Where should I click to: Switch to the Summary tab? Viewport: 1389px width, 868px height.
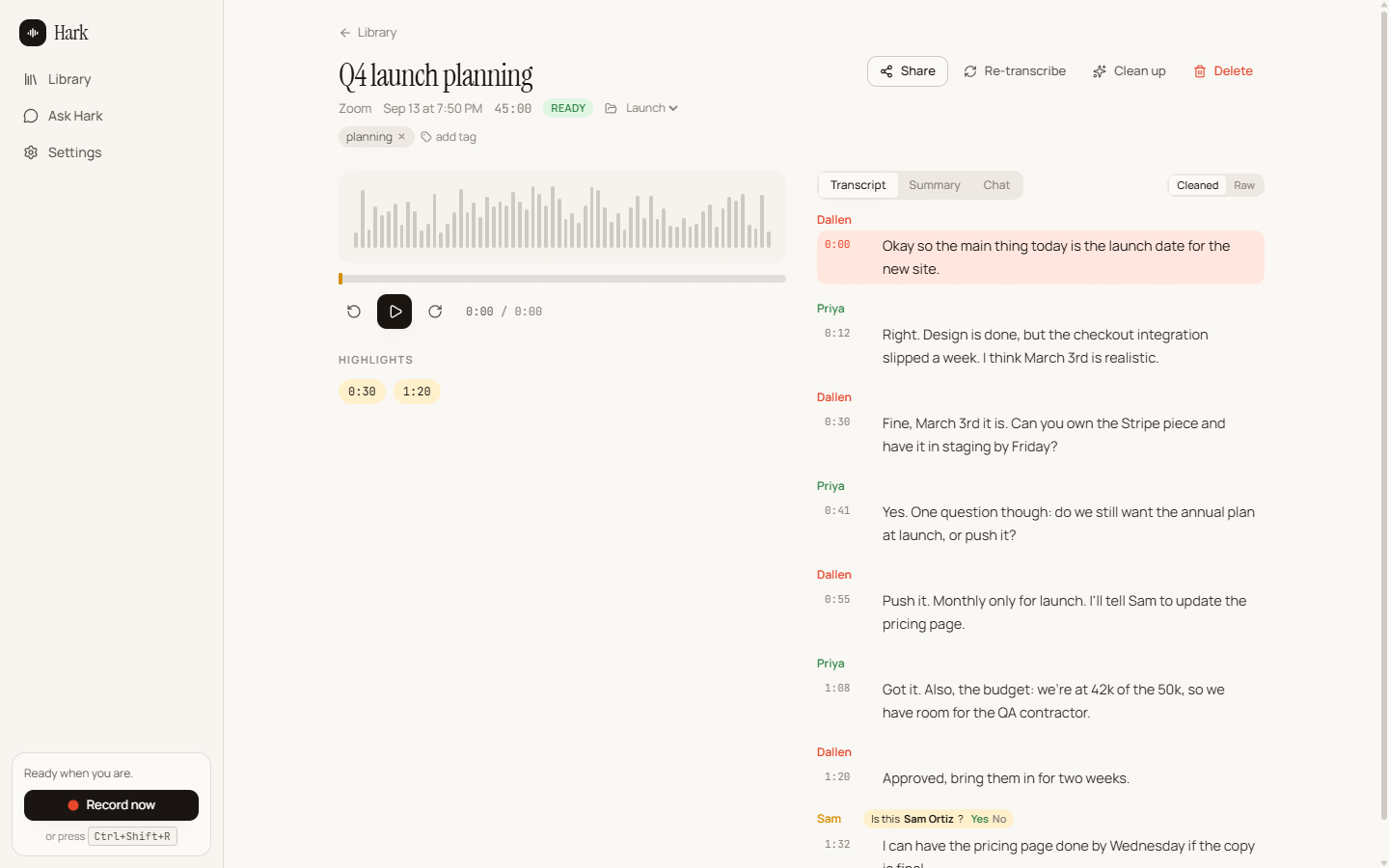935,185
